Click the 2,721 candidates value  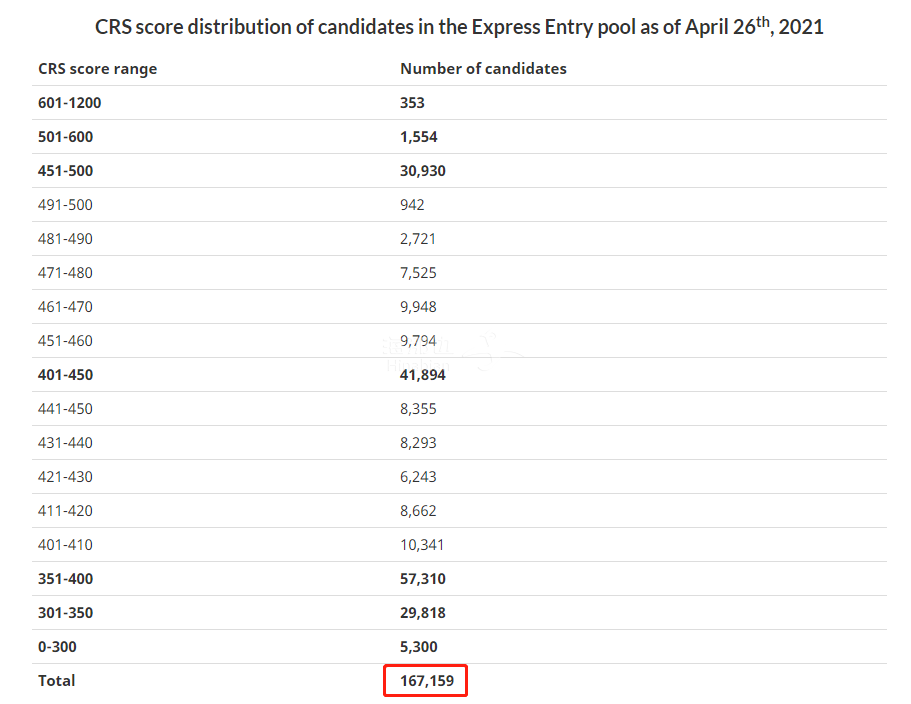(417, 239)
